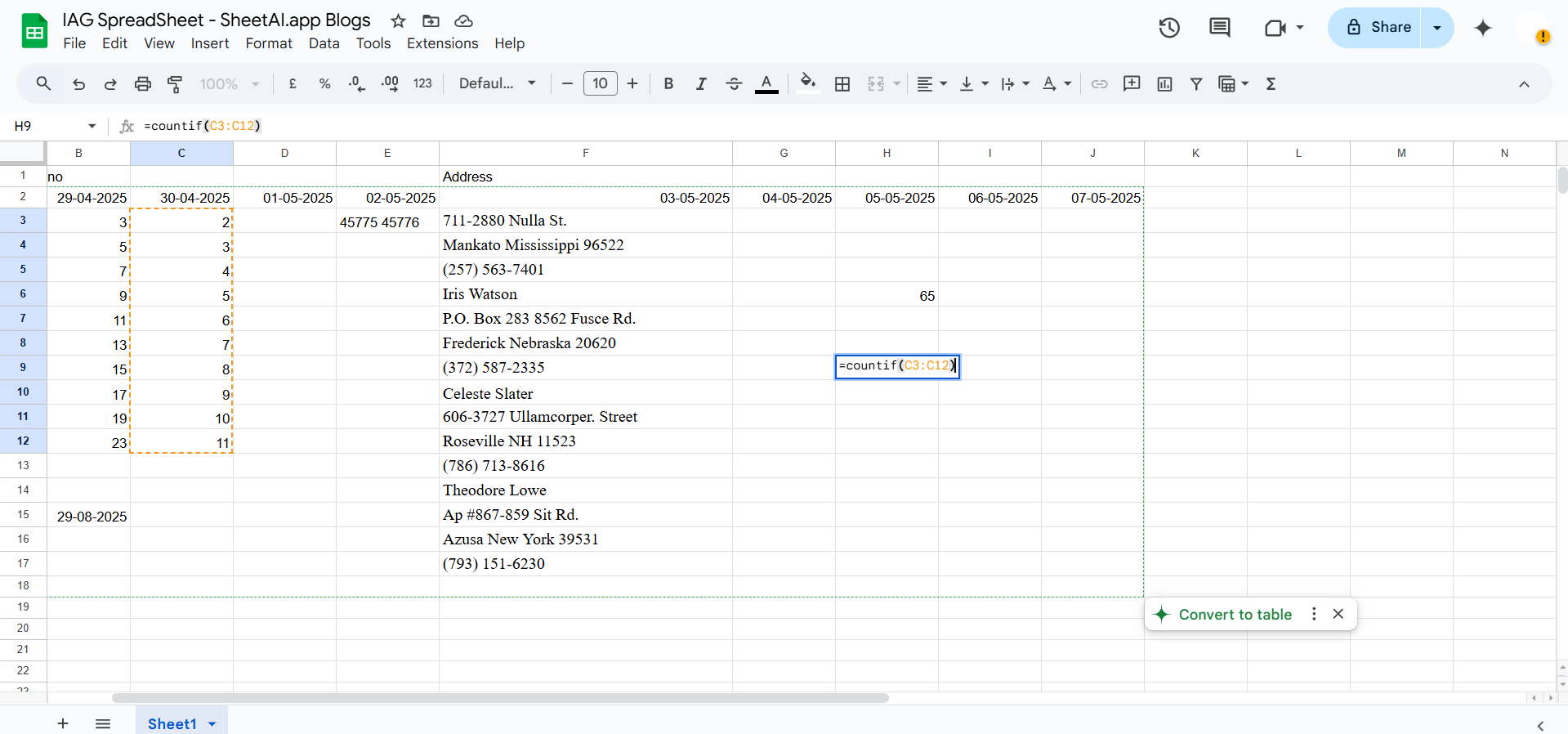Open the Format menu
Screen dimensions: 1568x734
tap(269, 43)
